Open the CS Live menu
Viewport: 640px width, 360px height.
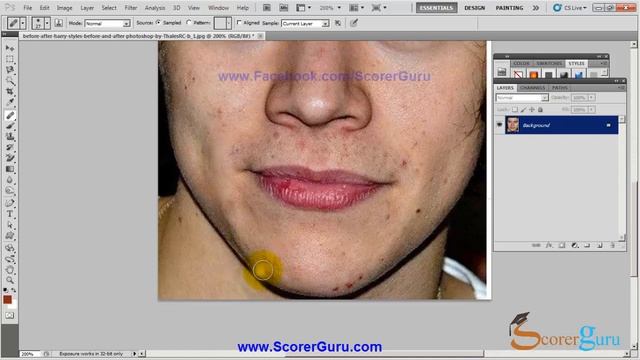pos(570,8)
